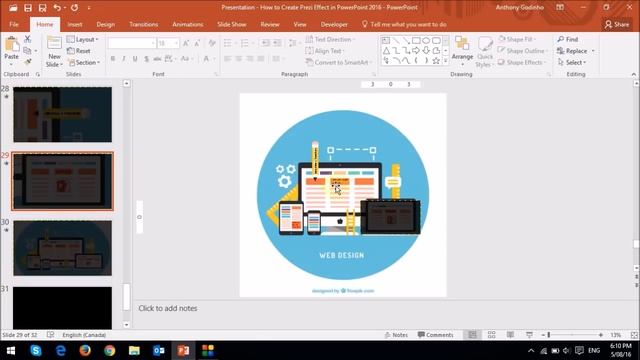Switch to the Design tab

[105, 24]
